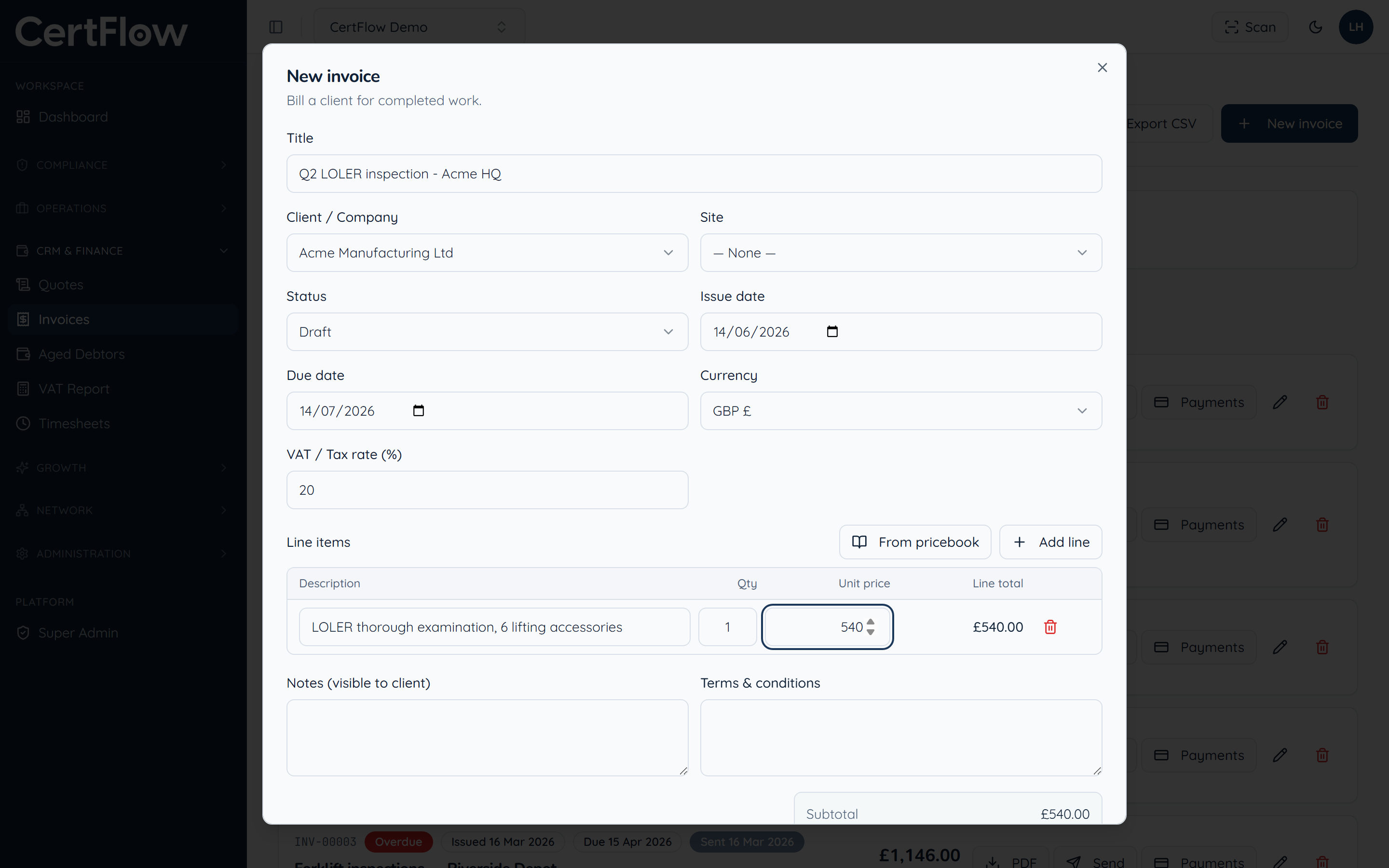
Task: Click the unit price field showing 540
Action: point(827,627)
